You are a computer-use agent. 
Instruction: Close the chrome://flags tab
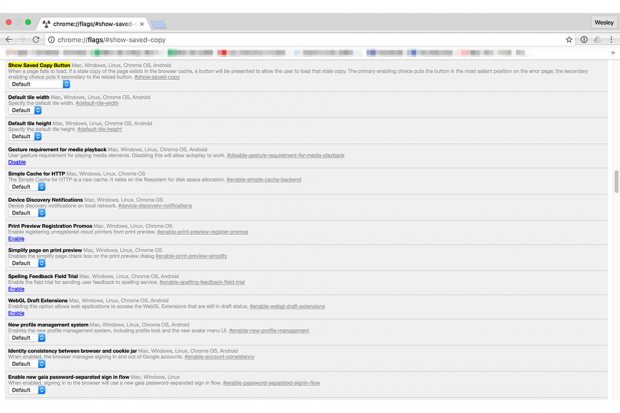tap(141, 23)
